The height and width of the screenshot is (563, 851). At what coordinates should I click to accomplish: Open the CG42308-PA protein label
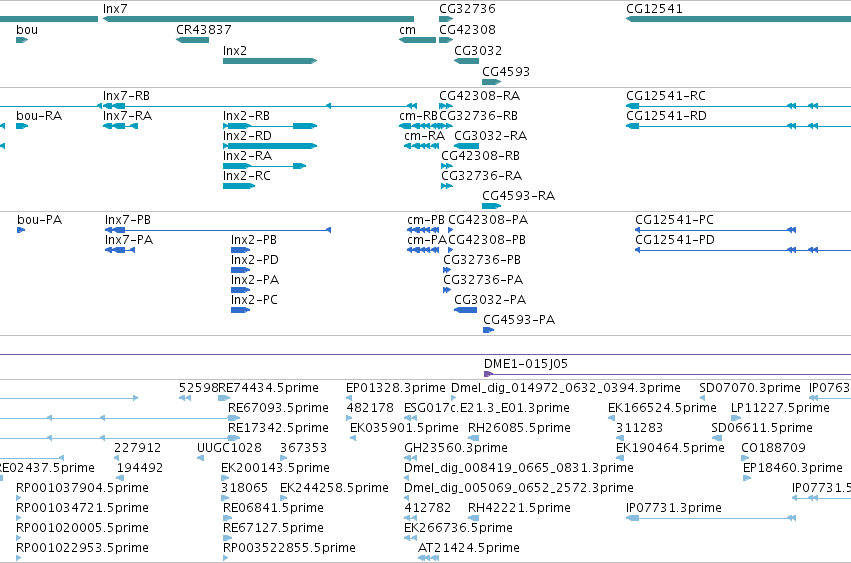tap(488, 220)
